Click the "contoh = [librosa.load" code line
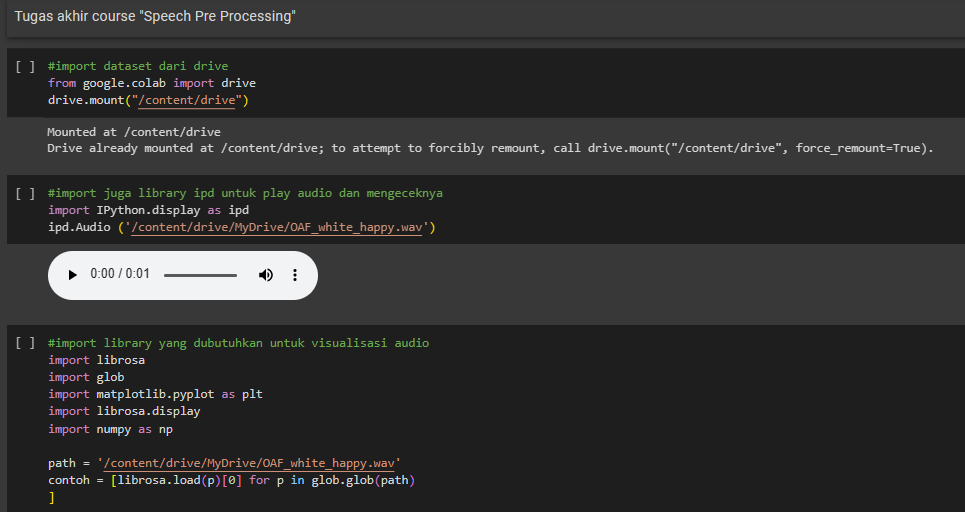The width and height of the screenshot is (965, 512). point(230,480)
